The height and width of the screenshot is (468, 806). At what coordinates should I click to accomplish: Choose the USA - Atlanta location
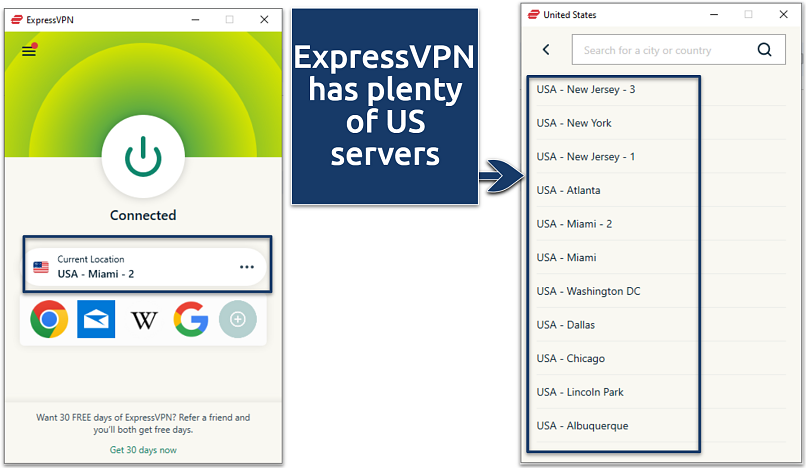pyautogui.click(x=568, y=190)
